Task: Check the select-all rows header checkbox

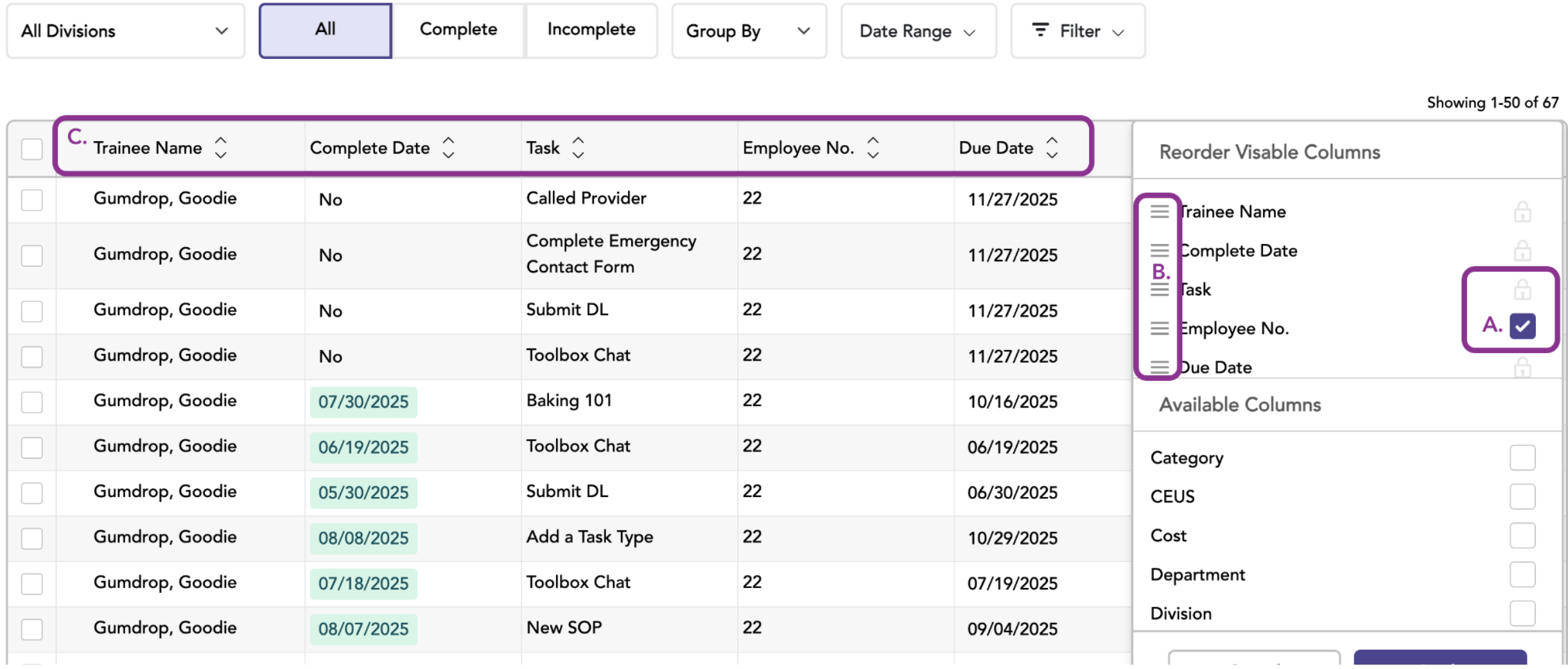Action: point(32,149)
